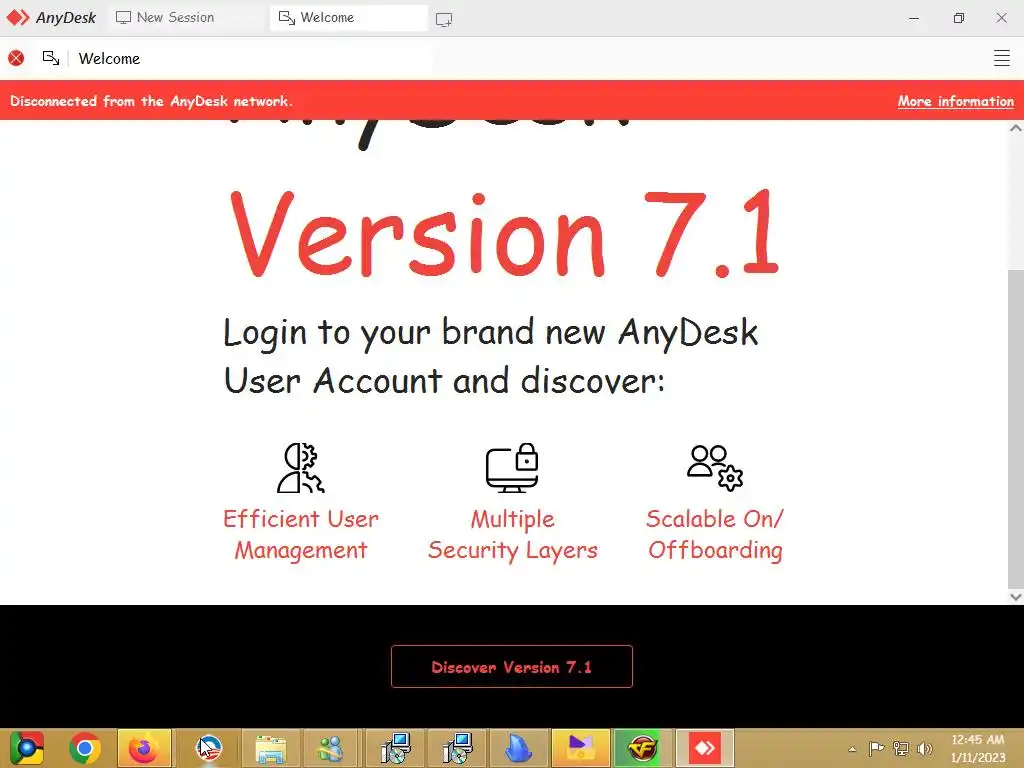Select the Welcome tab
The height and width of the screenshot is (768, 1024).
click(349, 18)
